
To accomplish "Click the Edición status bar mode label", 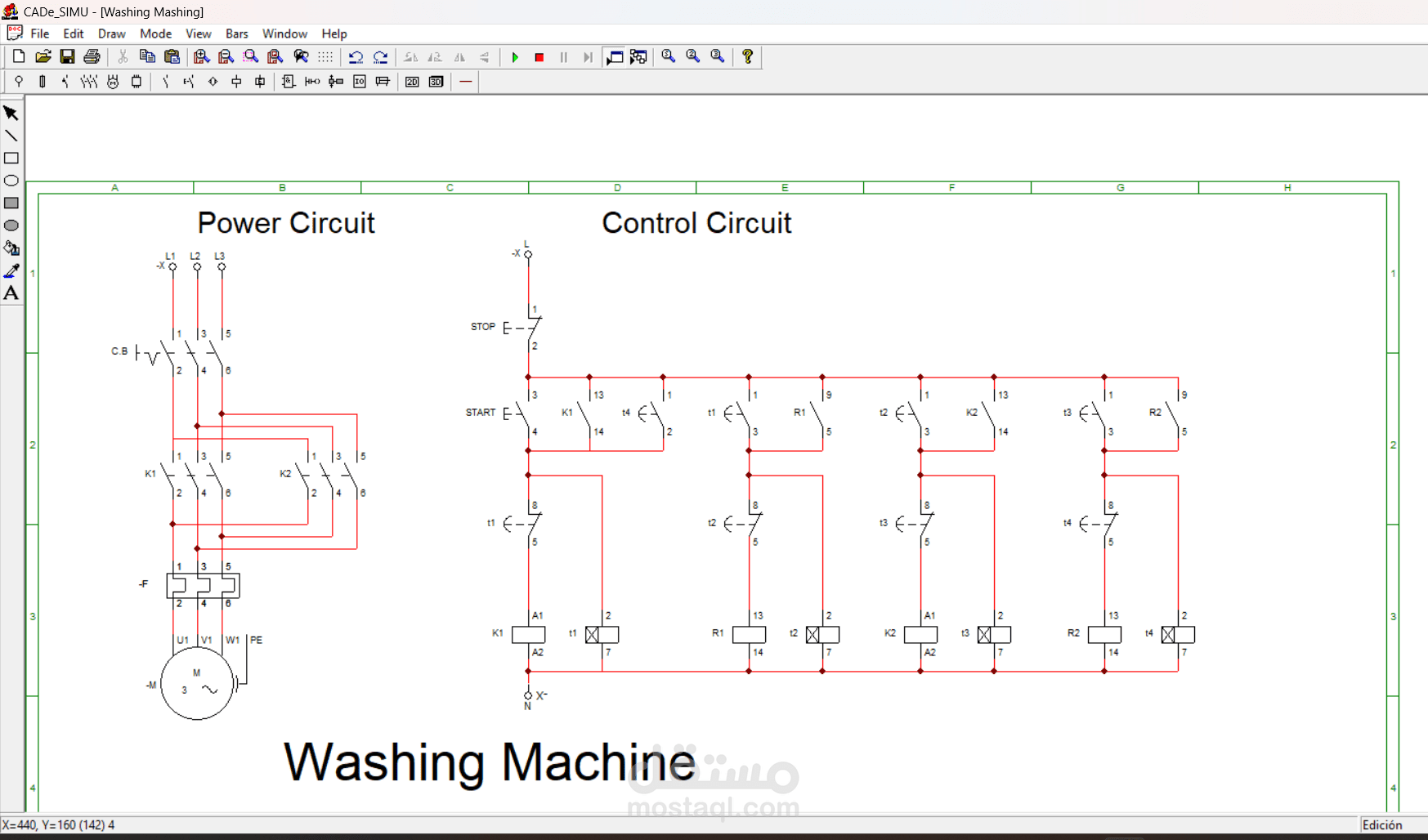I will [x=1382, y=824].
